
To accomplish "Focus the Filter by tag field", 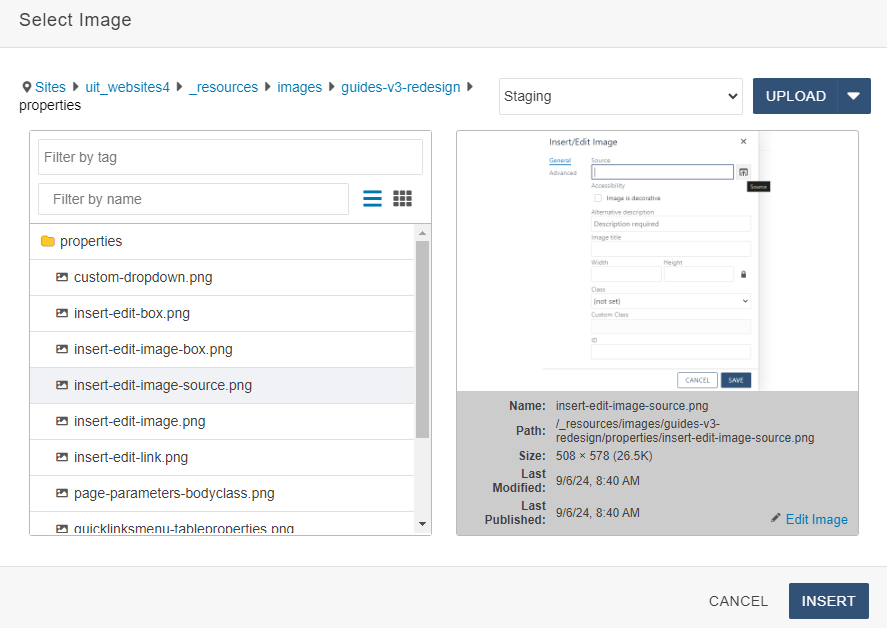I will tap(230, 157).
